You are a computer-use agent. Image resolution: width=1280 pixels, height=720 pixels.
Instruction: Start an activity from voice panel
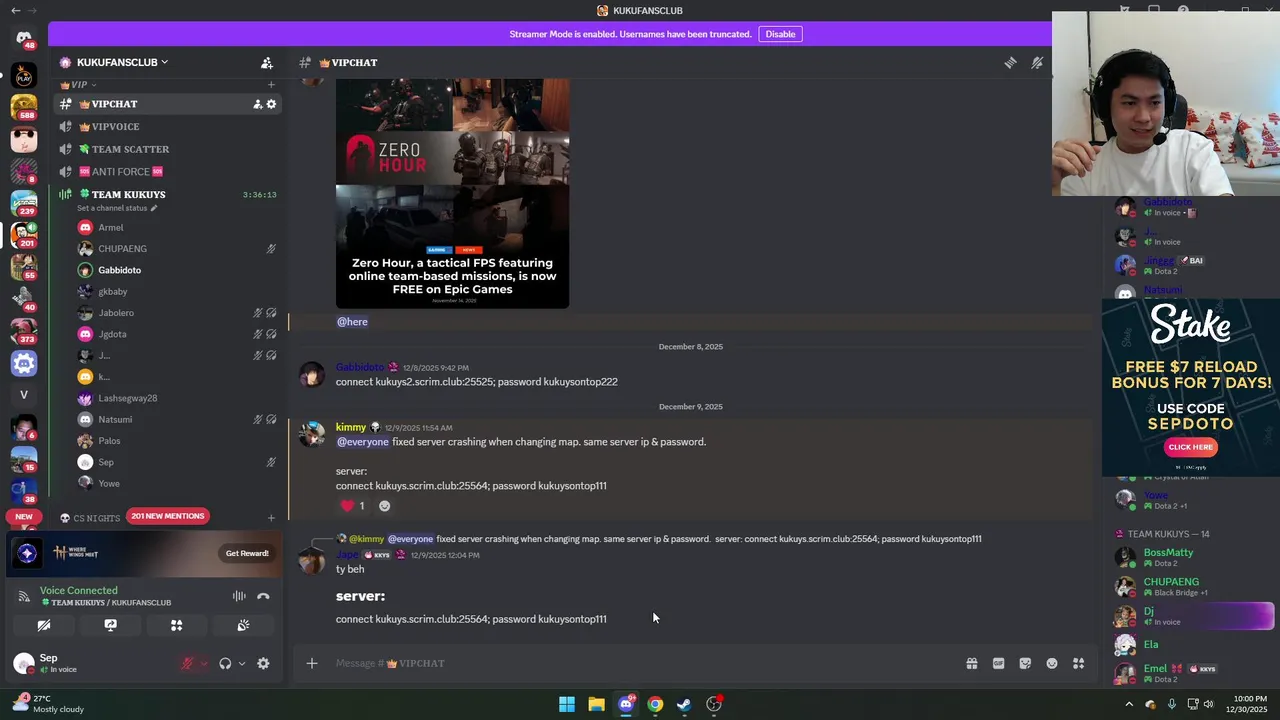(x=176, y=625)
